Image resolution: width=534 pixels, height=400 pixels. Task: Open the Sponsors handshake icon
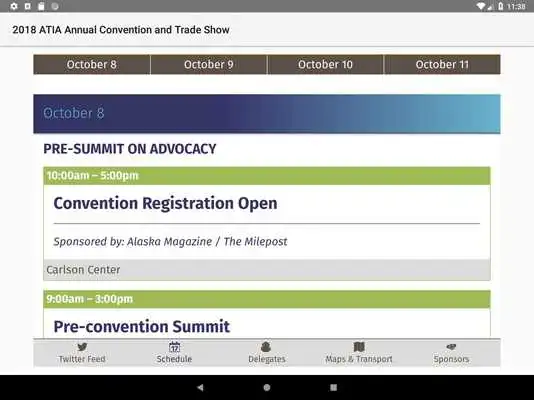tap(451, 347)
